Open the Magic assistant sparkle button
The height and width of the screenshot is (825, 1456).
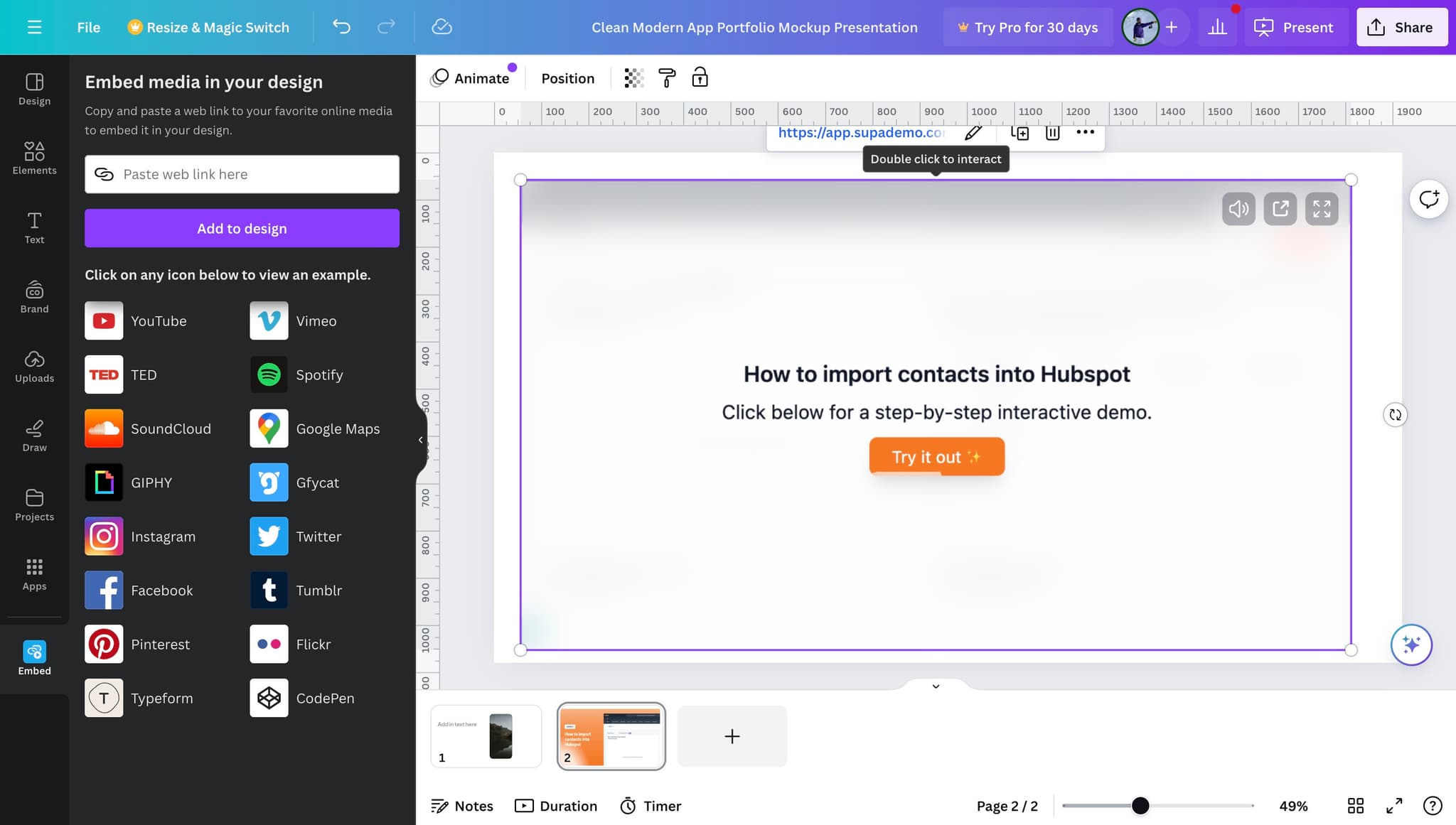tap(1410, 645)
